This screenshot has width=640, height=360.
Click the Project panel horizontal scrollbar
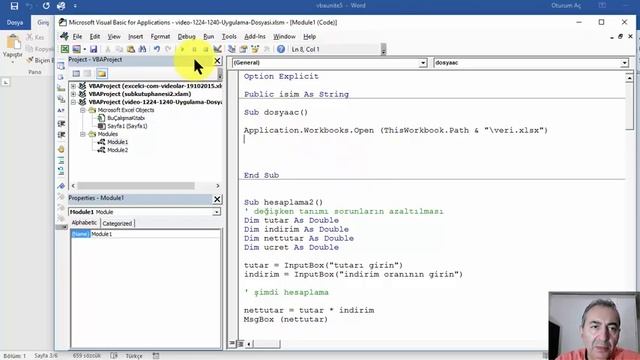coord(136,186)
